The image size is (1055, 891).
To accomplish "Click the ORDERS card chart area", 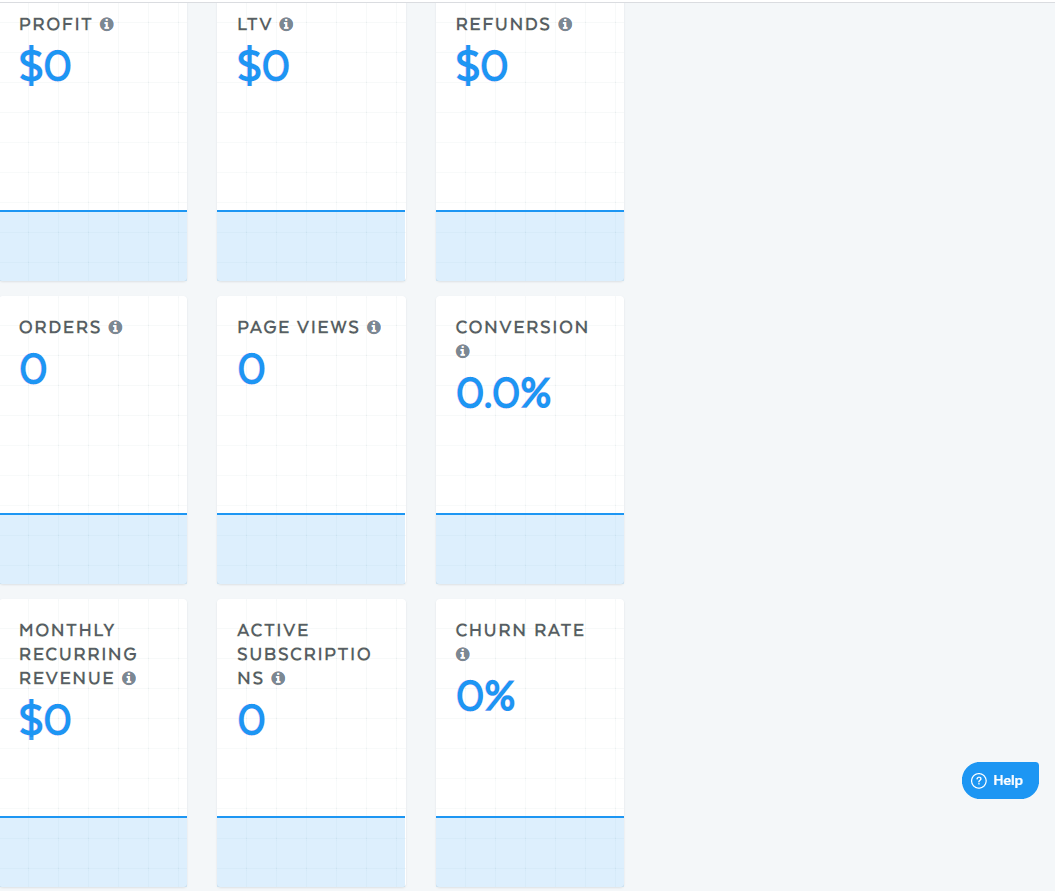I will coord(94,549).
